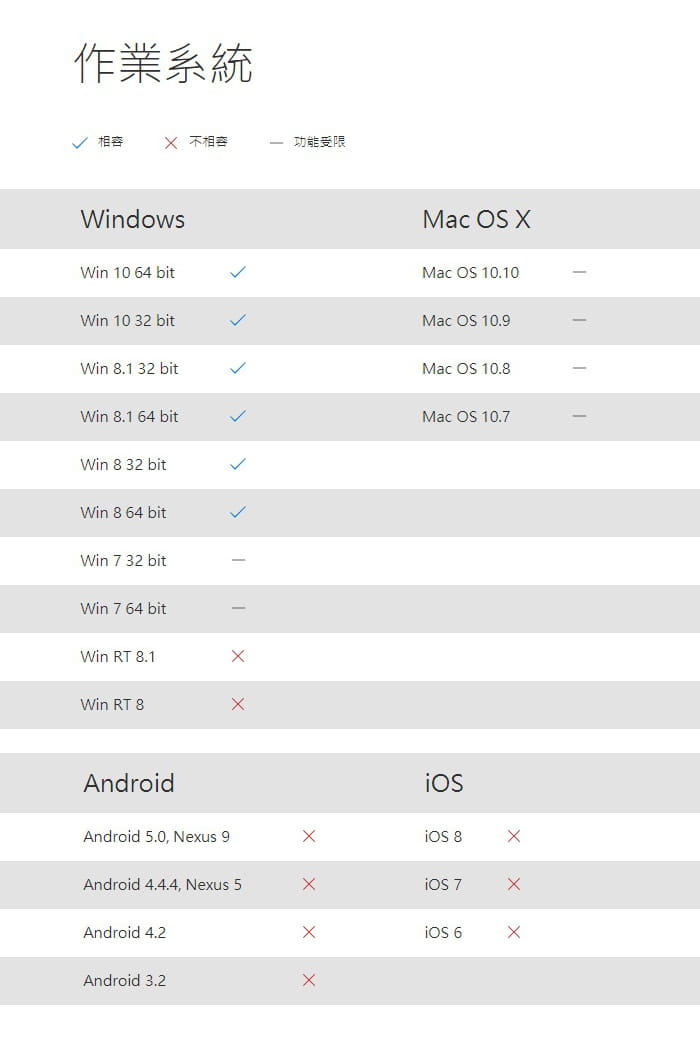Click the red X beside iOS 6
Image resolution: width=700 pixels, height=1053 pixels.
(x=514, y=932)
